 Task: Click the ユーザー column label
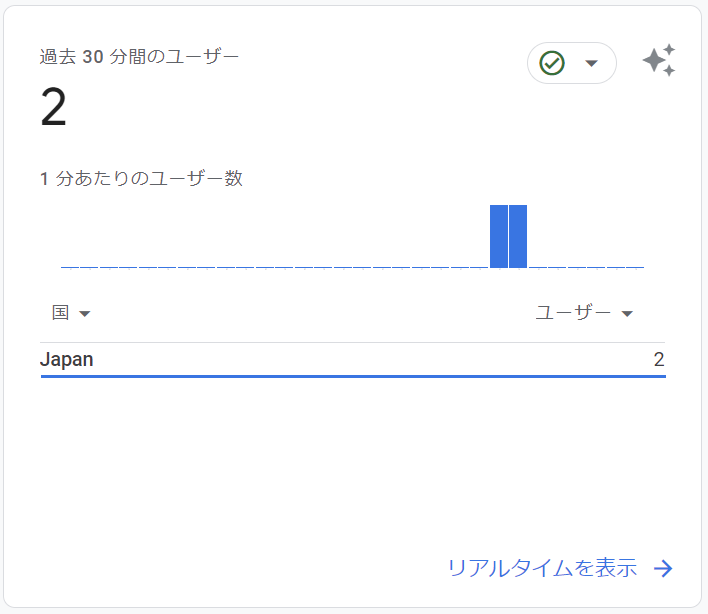point(573,312)
